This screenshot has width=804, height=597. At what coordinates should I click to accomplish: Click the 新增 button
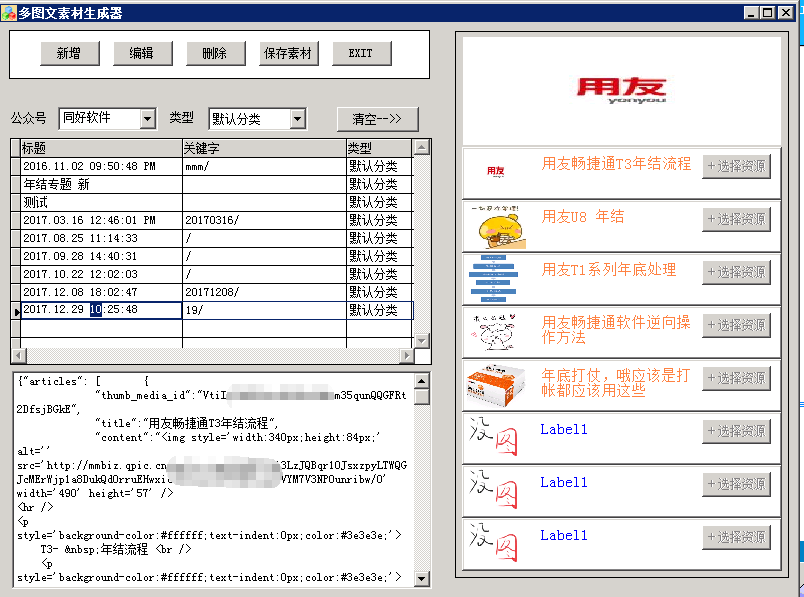(x=70, y=53)
